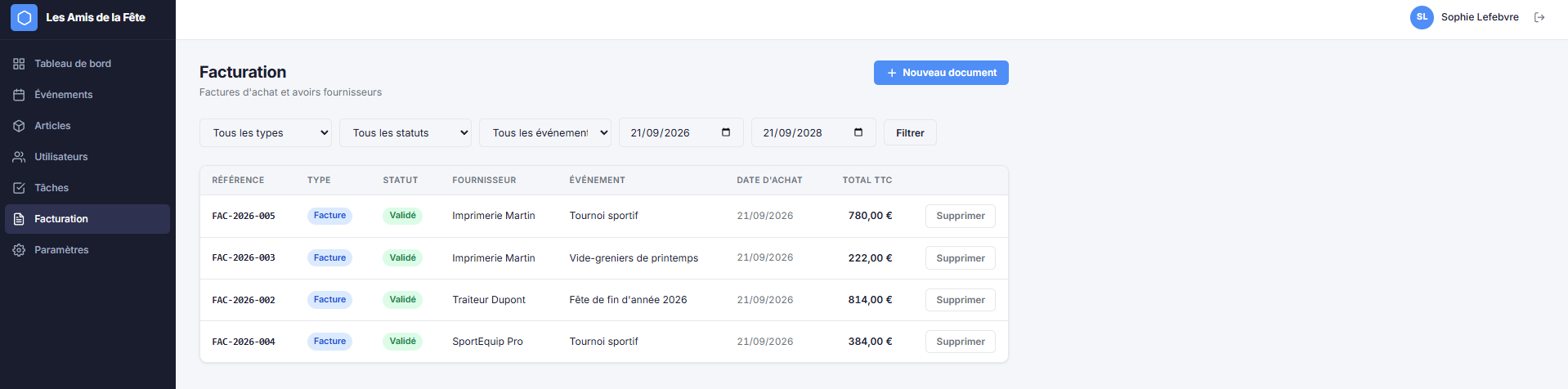
Task: Navigate to Utilisateurs
Action: 87,157
